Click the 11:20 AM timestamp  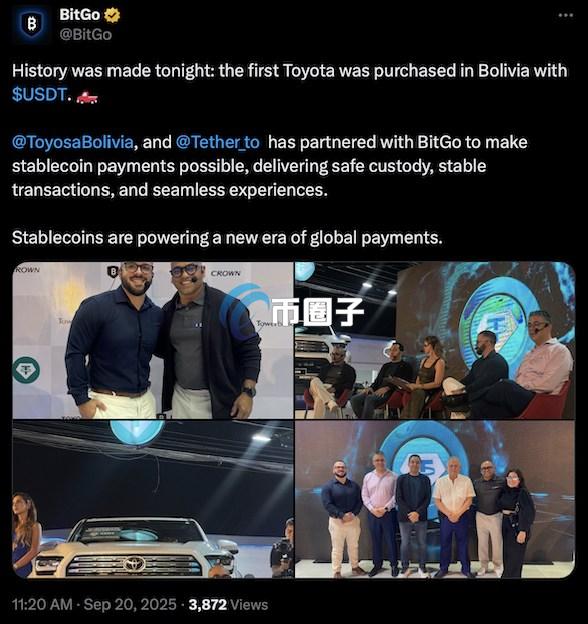(x=42, y=604)
